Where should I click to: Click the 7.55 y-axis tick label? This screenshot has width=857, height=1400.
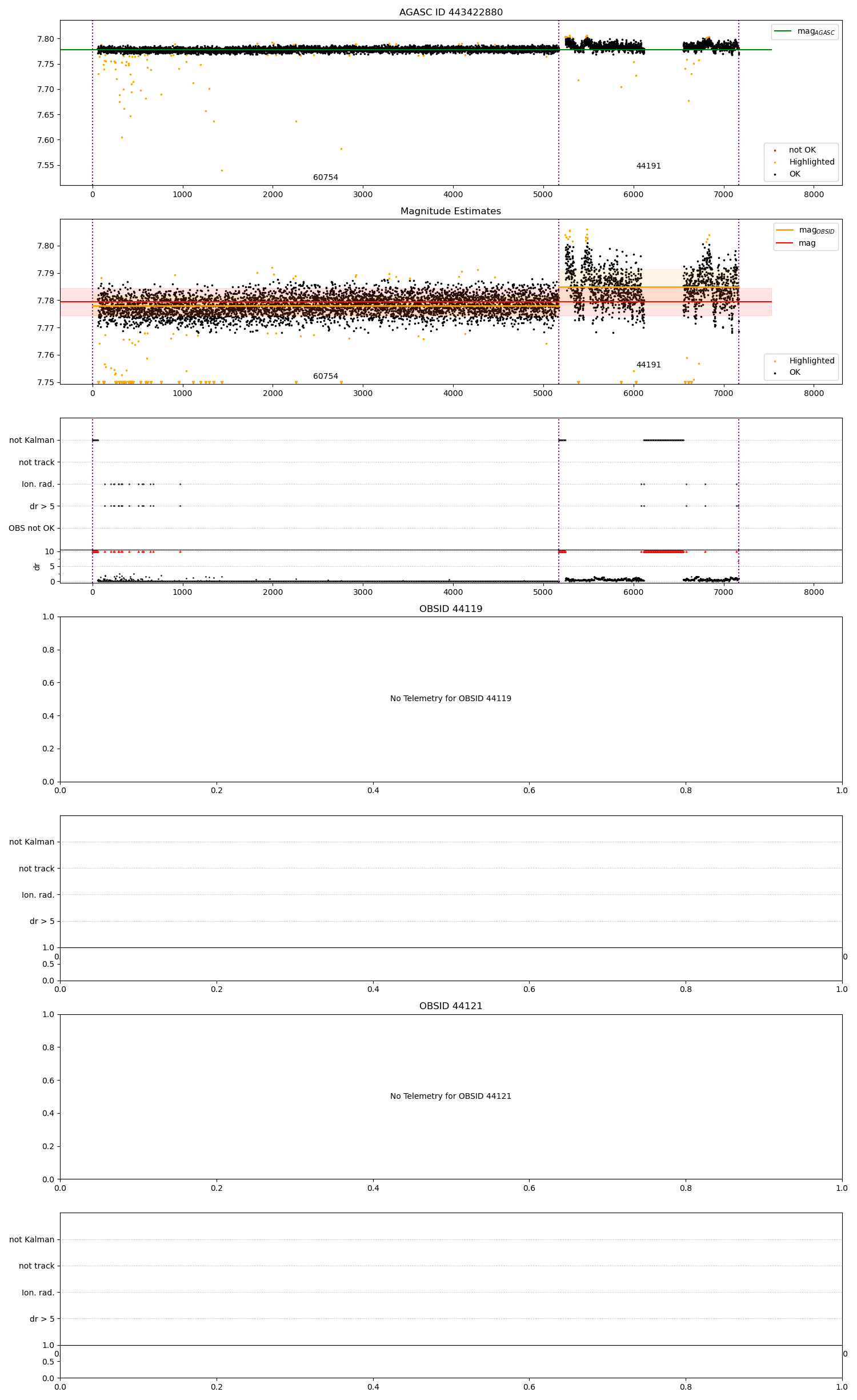[x=46, y=166]
